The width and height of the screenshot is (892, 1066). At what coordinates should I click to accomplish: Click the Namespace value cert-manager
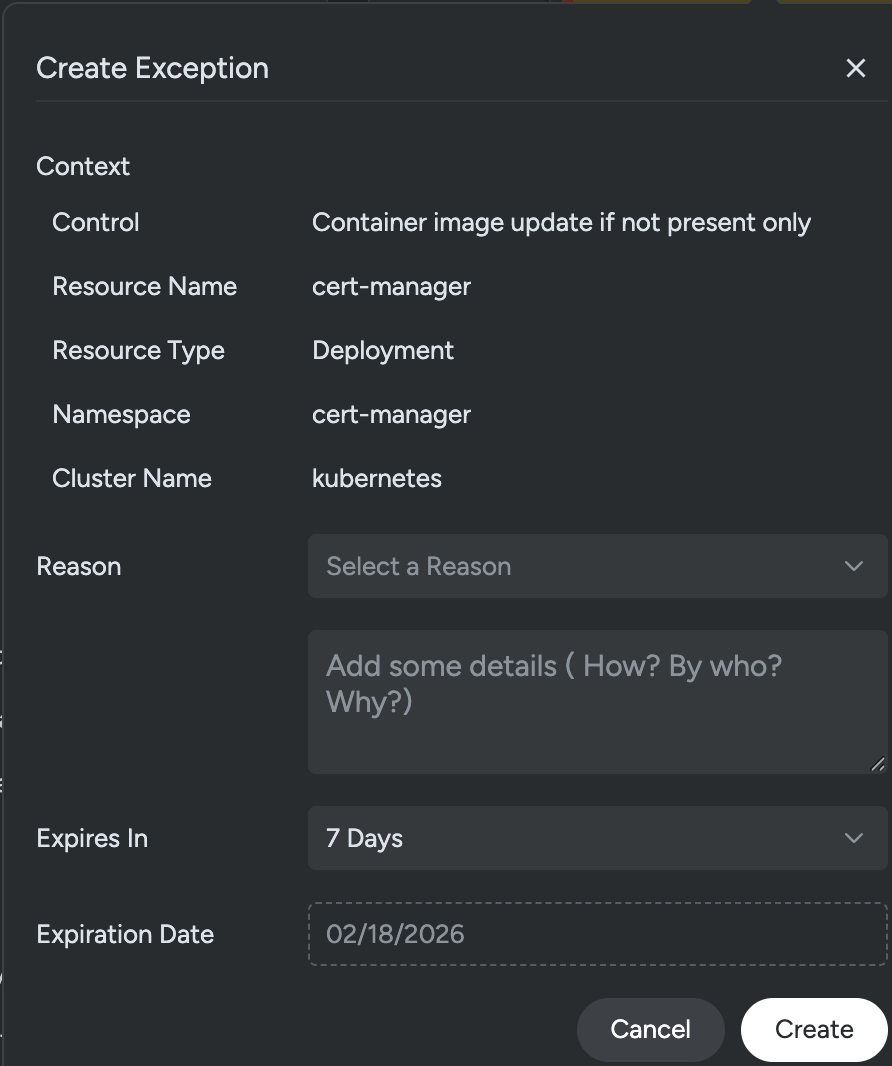(391, 414)
